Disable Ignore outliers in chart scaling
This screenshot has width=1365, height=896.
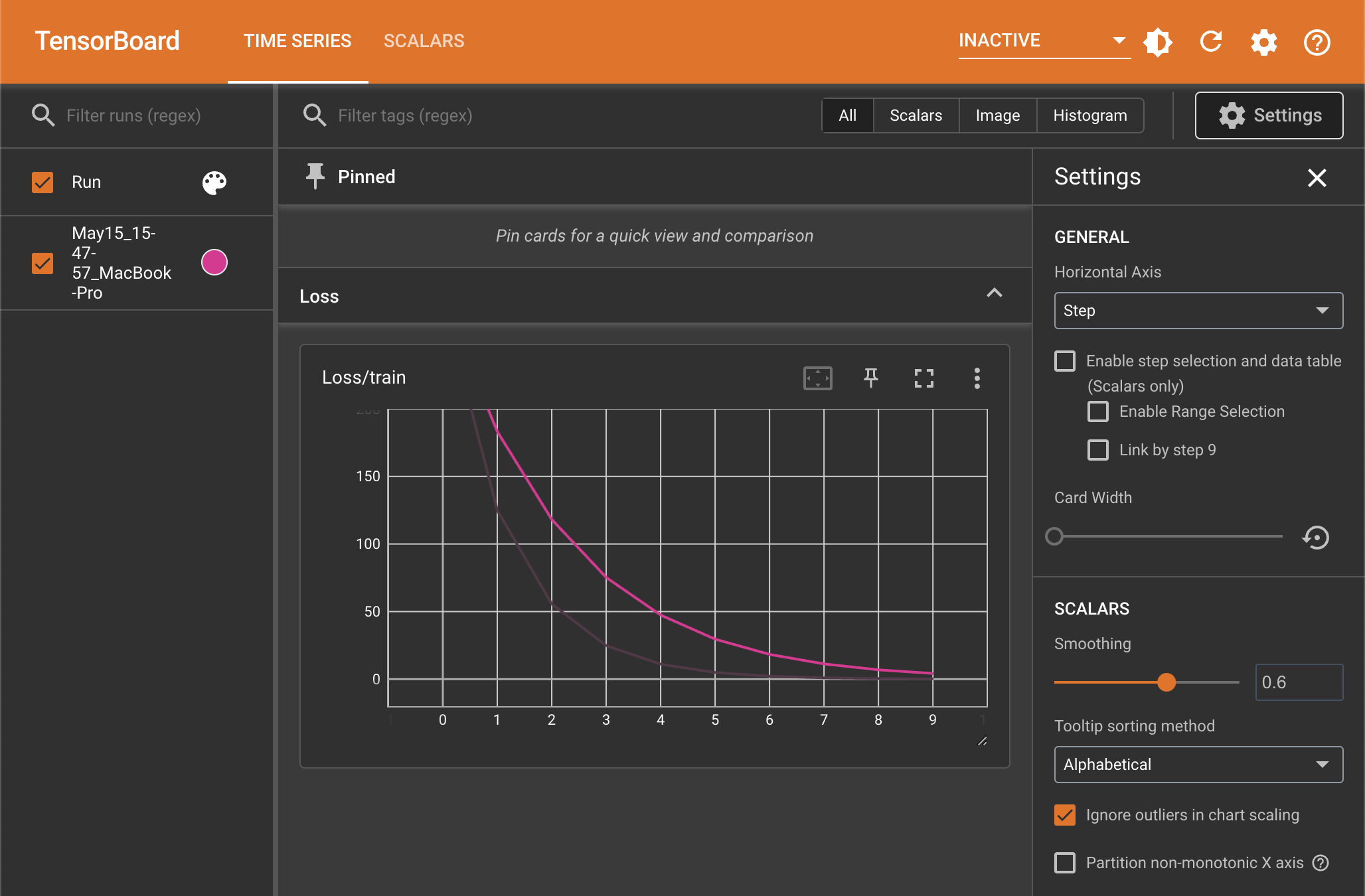[x=1065, y=815]
